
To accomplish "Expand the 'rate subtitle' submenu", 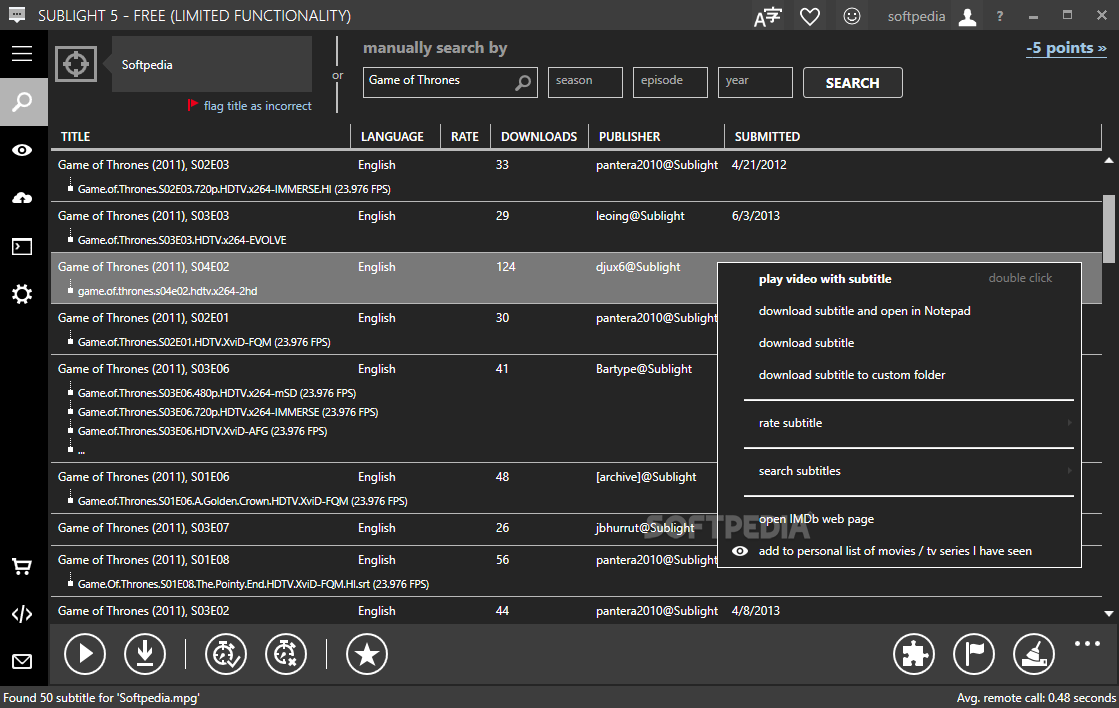I will (x=899, y=423).
